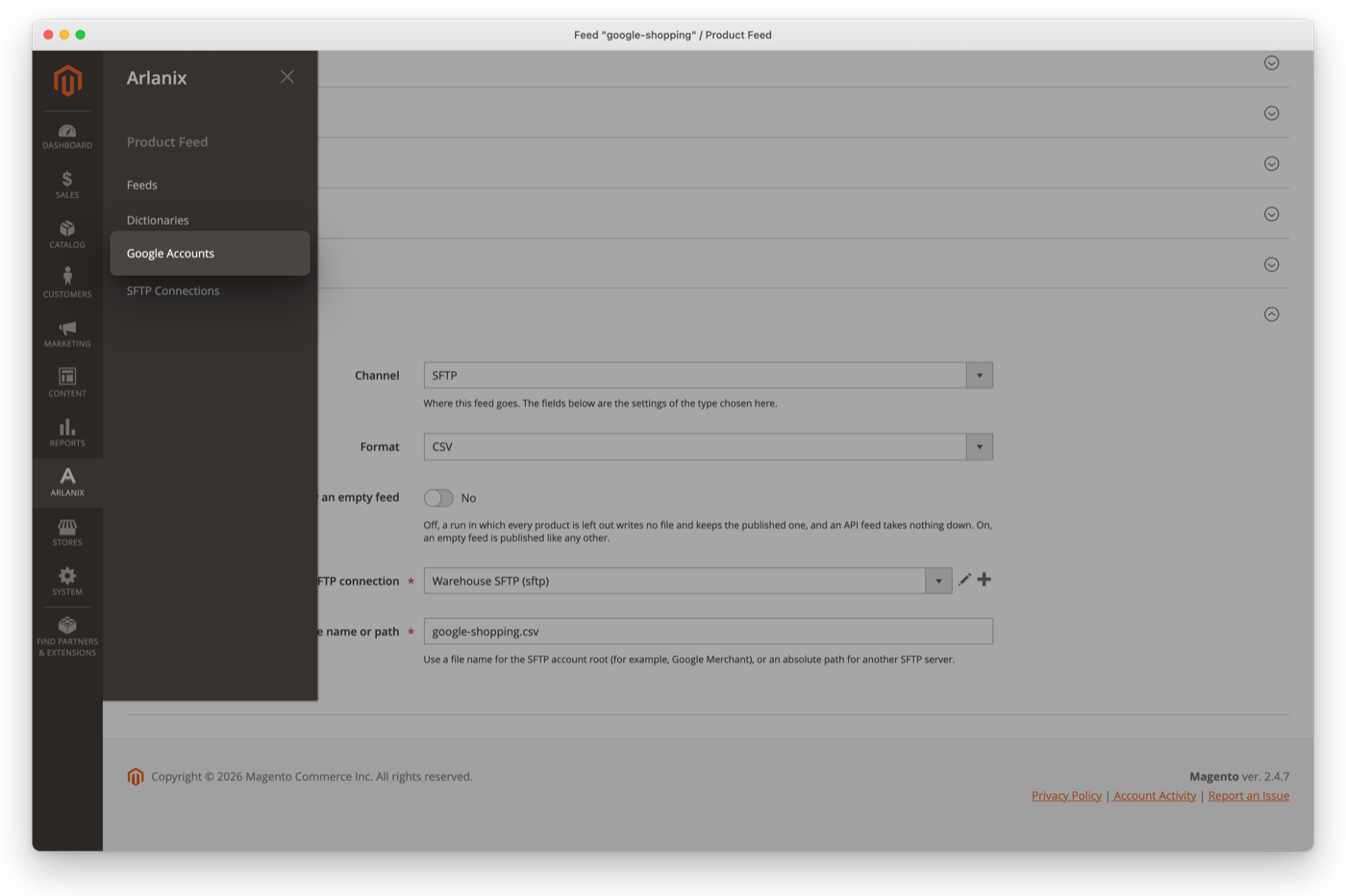Click the Magento logo icon in sidebar
Viewport: 1346px width, 896px height.
(67, 81)
